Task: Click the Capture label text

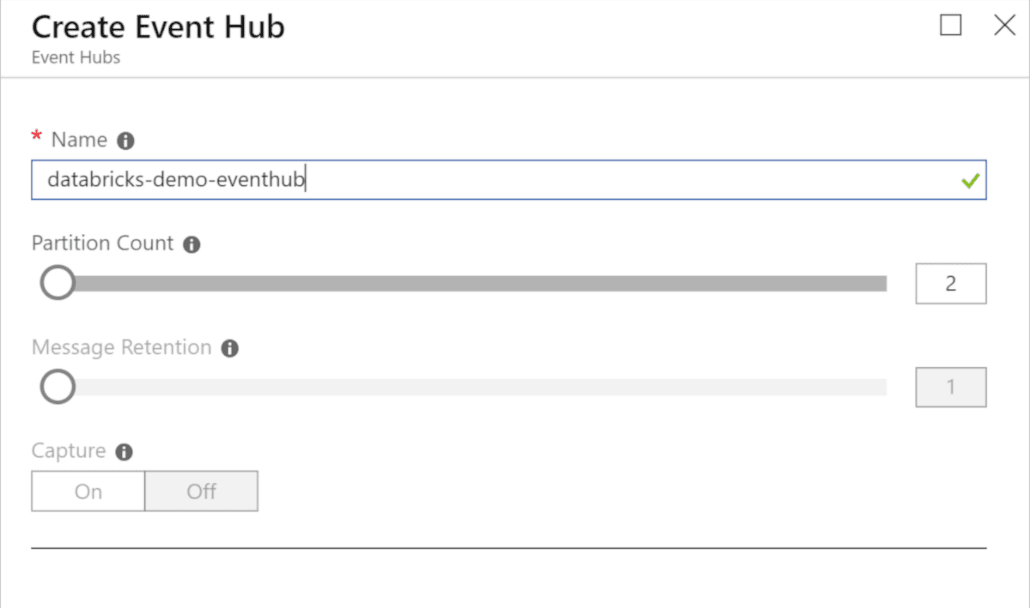Action: coord(69,451)
